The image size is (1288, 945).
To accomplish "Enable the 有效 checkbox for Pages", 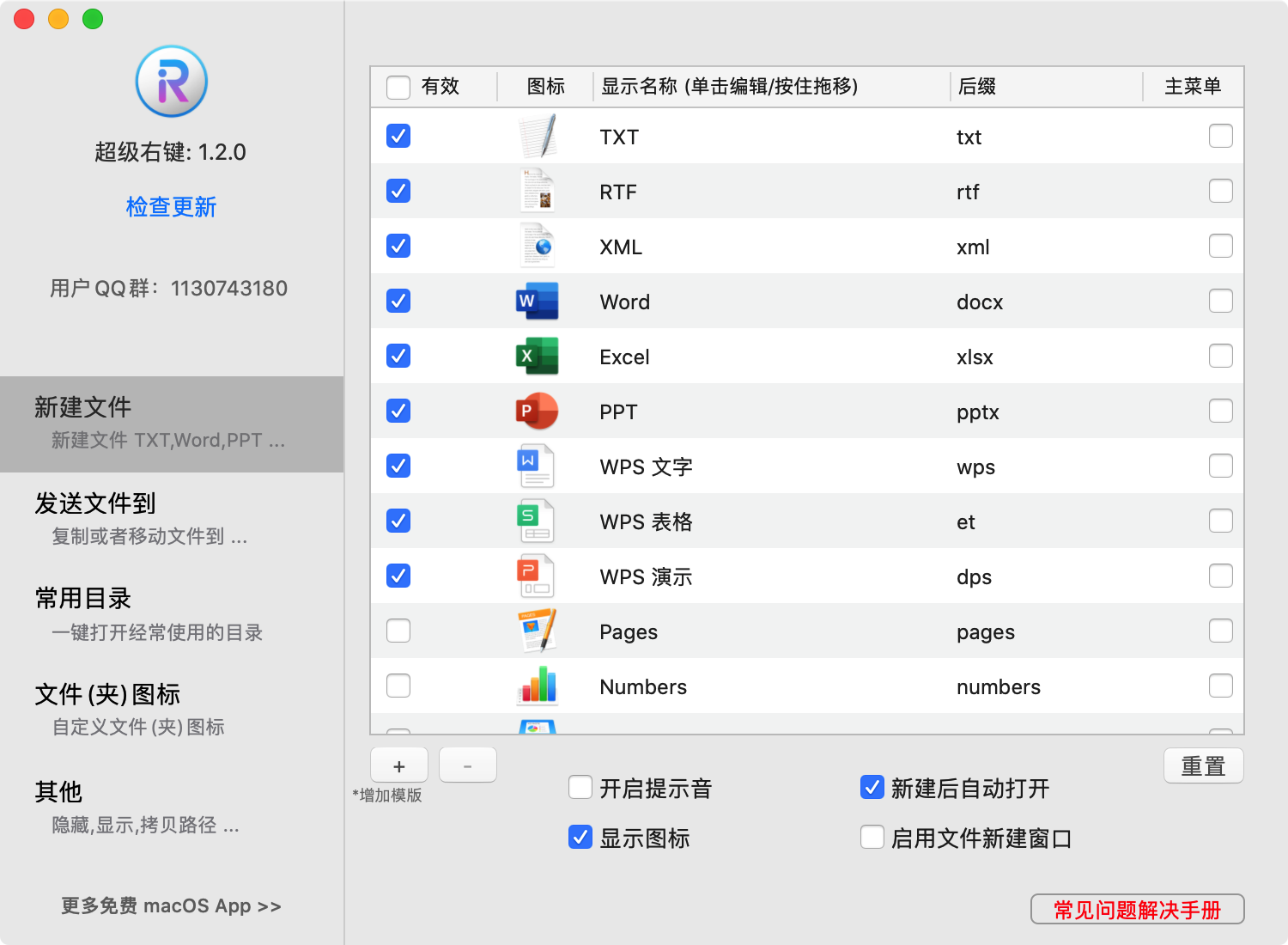I will click(x=398, y=631).
